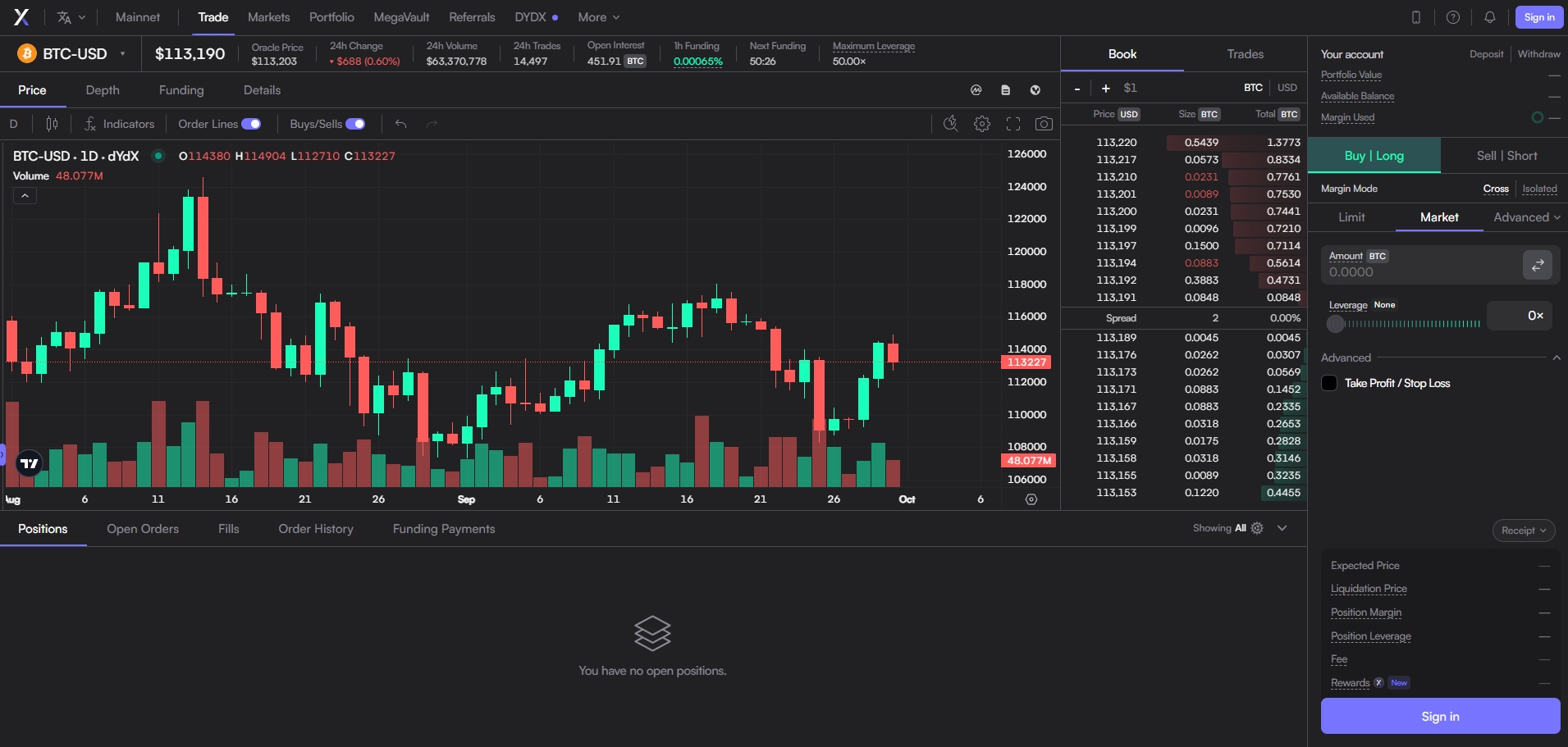Viewport: 1568px width, 747px height.
Task: Check the Take Profit / Stop Loss box
Action: [x=1329, y=383]
